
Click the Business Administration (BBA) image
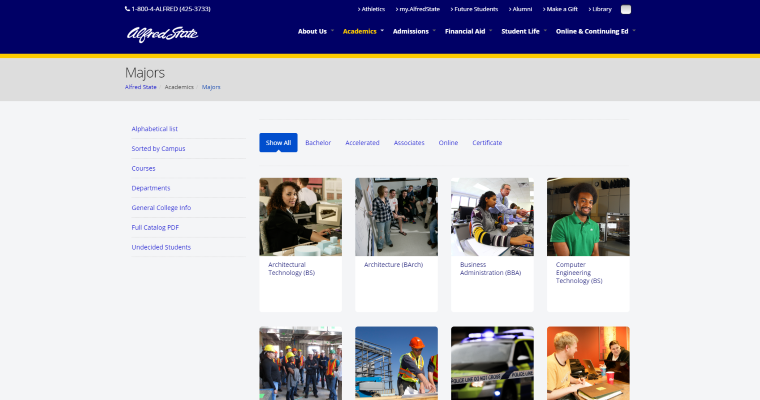[492, 216]
